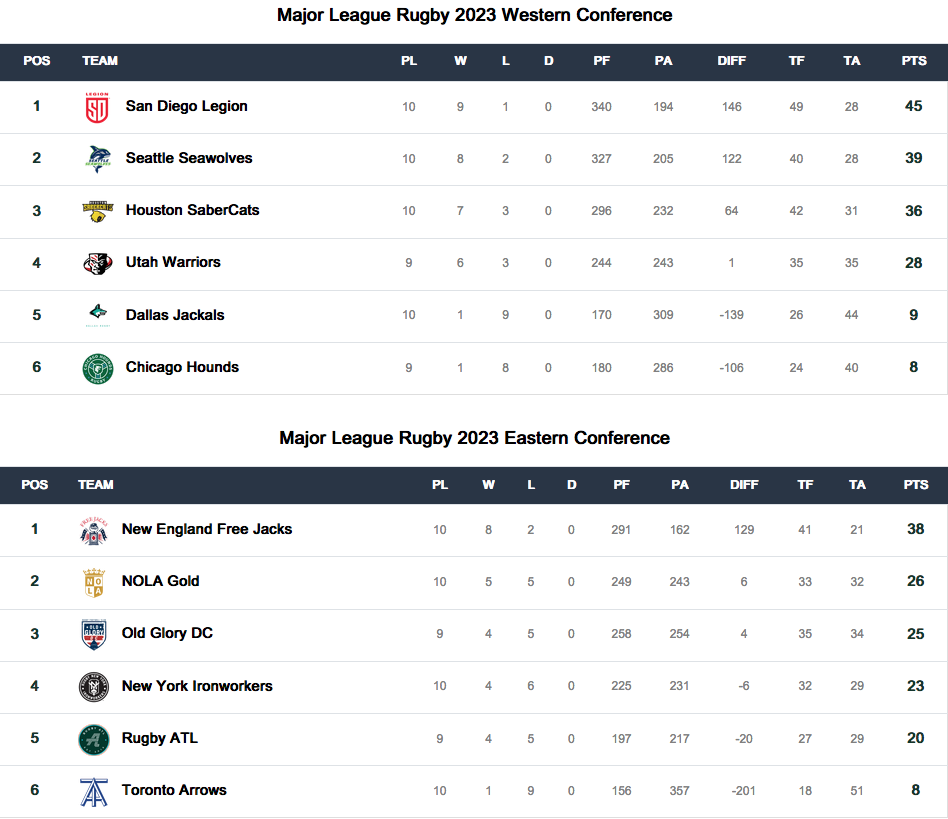Click the Eastern Conference PF column header
This screenshot has height=819, width=948.
pyautogui.click(x=621, y=485)
